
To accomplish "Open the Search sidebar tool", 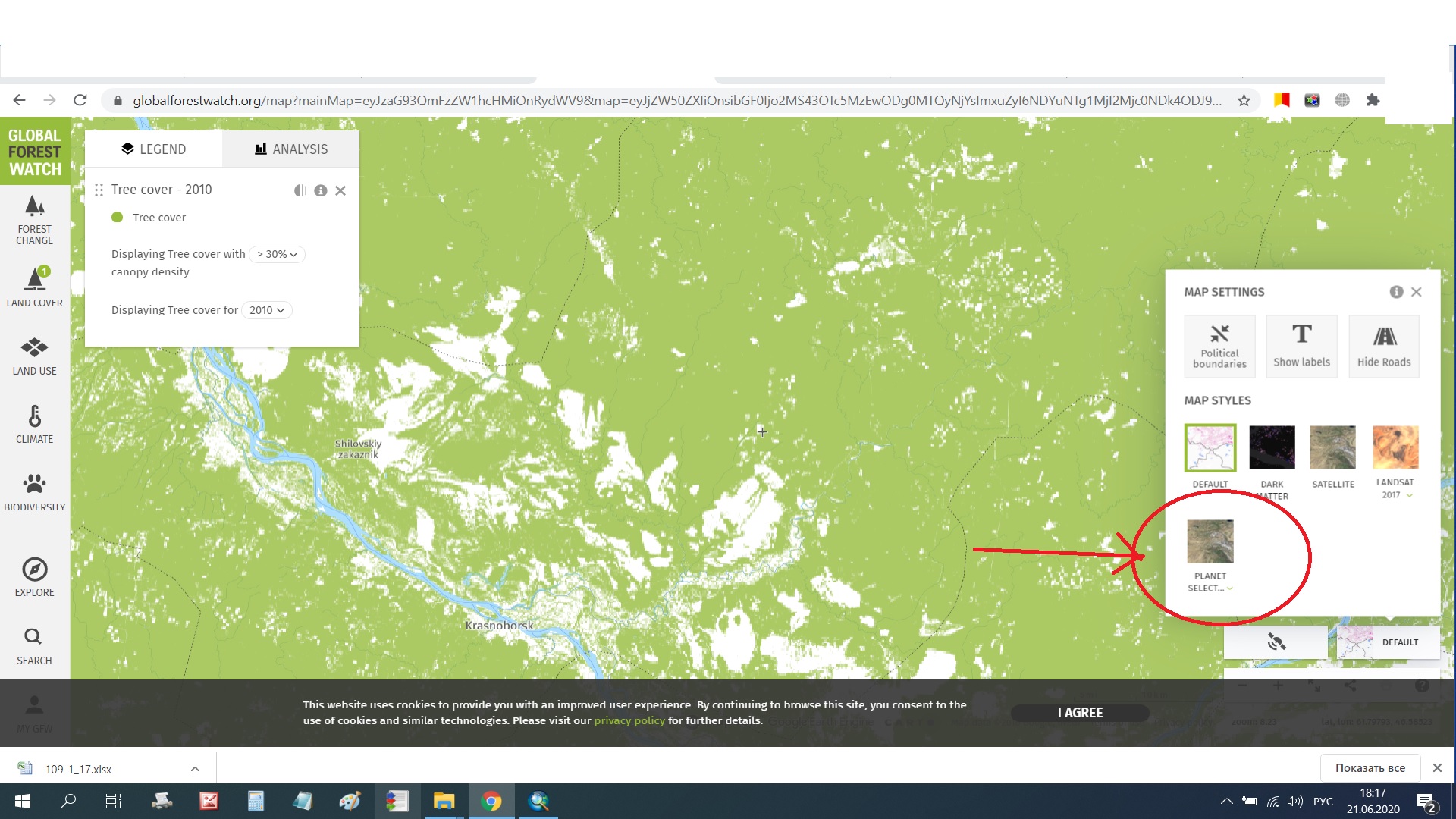I will [x=34, y=645].
